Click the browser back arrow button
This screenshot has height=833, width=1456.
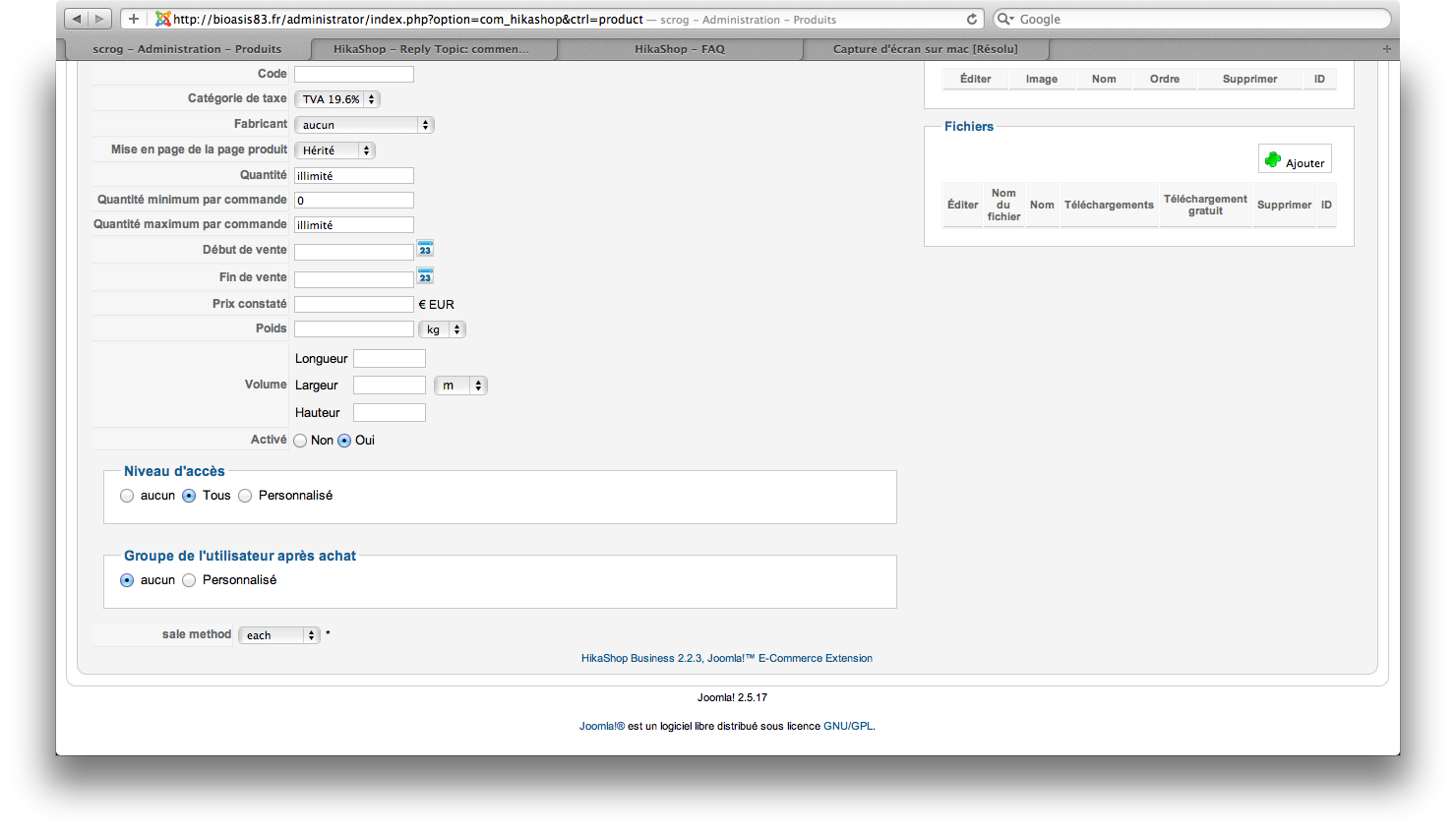(x=77, y=19)
